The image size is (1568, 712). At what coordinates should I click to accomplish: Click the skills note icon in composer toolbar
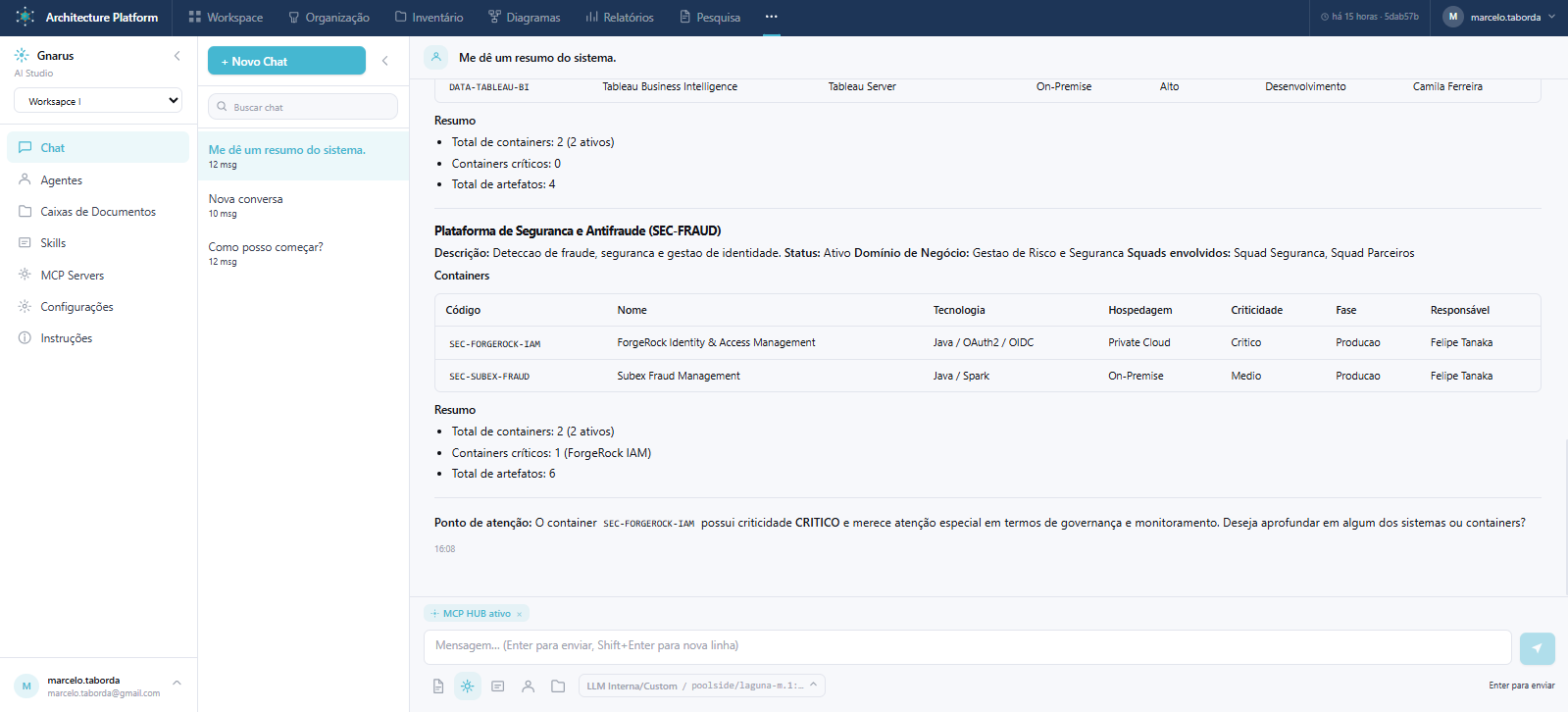click(x=498, y=687)
